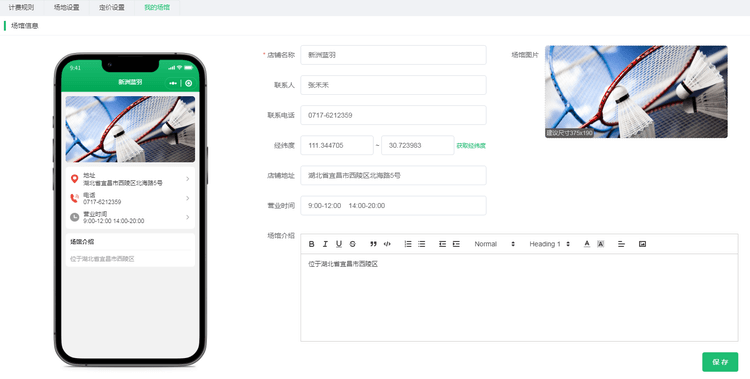
Task: Expand the 地址 row in phone preview
Action: (130, 179)
